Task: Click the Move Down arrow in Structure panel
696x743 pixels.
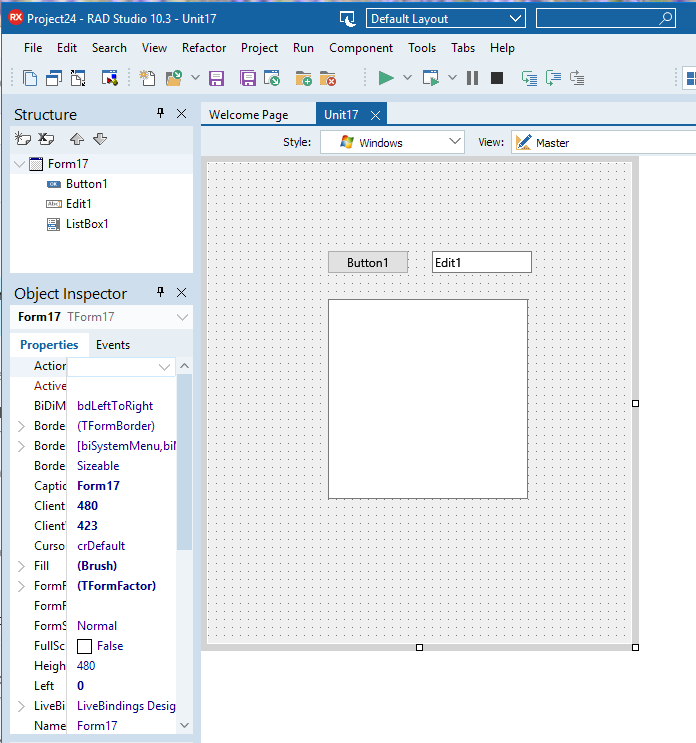Action: pos(99,138)
